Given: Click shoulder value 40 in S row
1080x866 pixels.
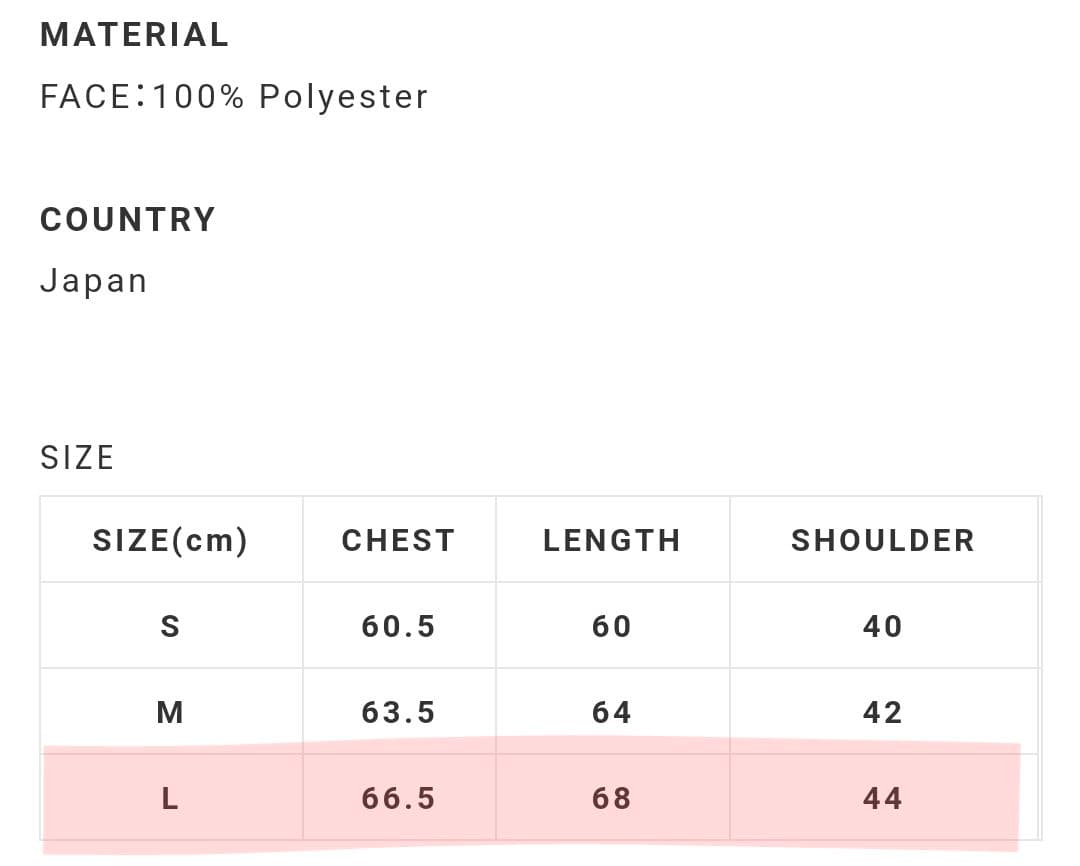Looking at the screenshot, I should 883,627.
